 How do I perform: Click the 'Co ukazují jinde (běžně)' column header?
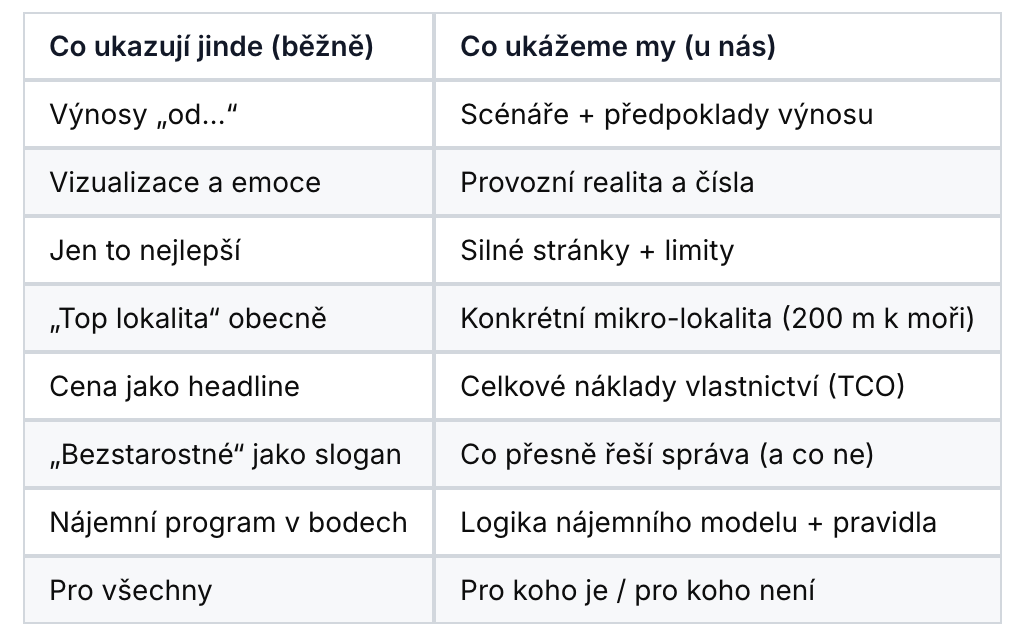(x=211, y=47)
